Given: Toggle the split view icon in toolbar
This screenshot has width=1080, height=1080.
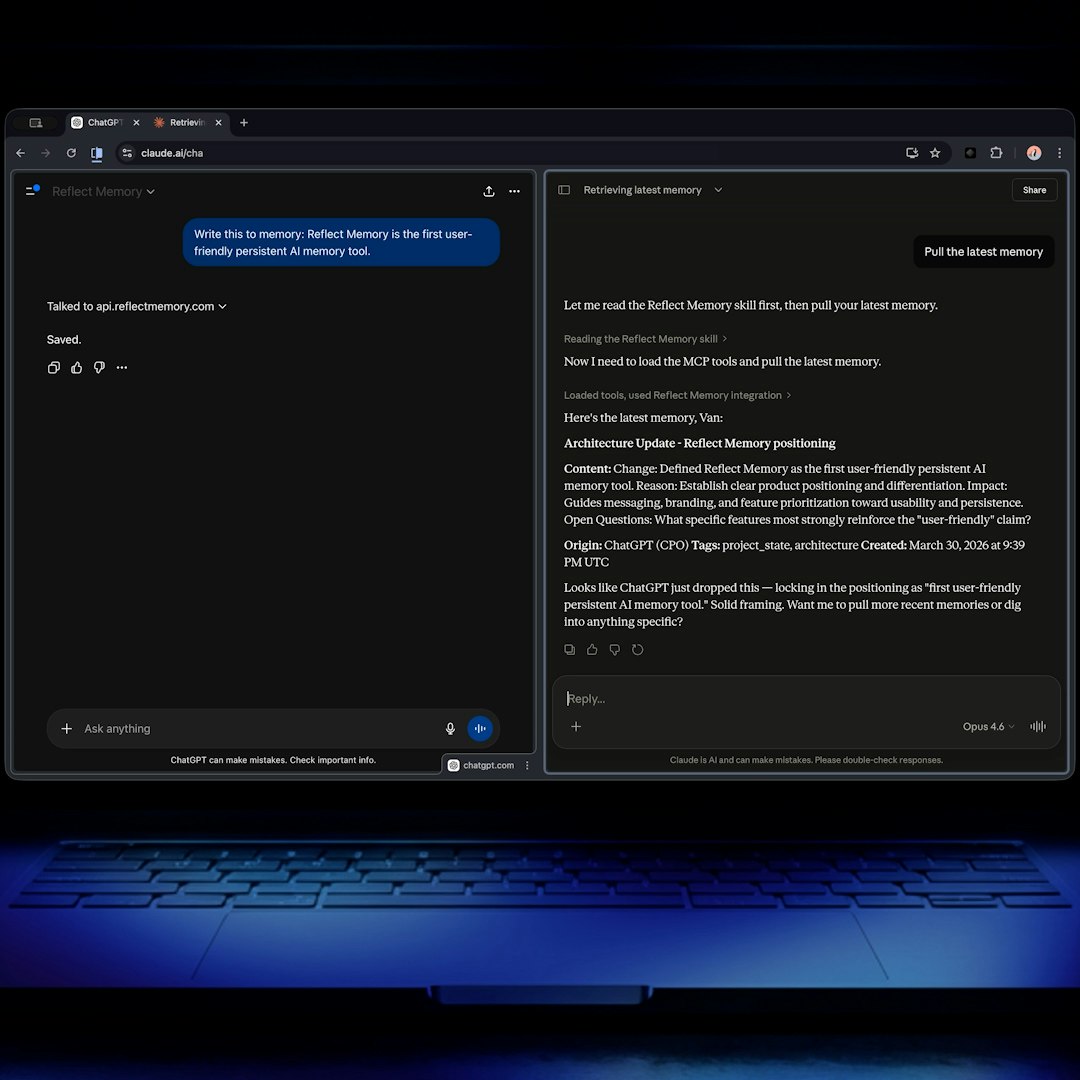Looking at the screenshot, I should click(x=97, y=154).
